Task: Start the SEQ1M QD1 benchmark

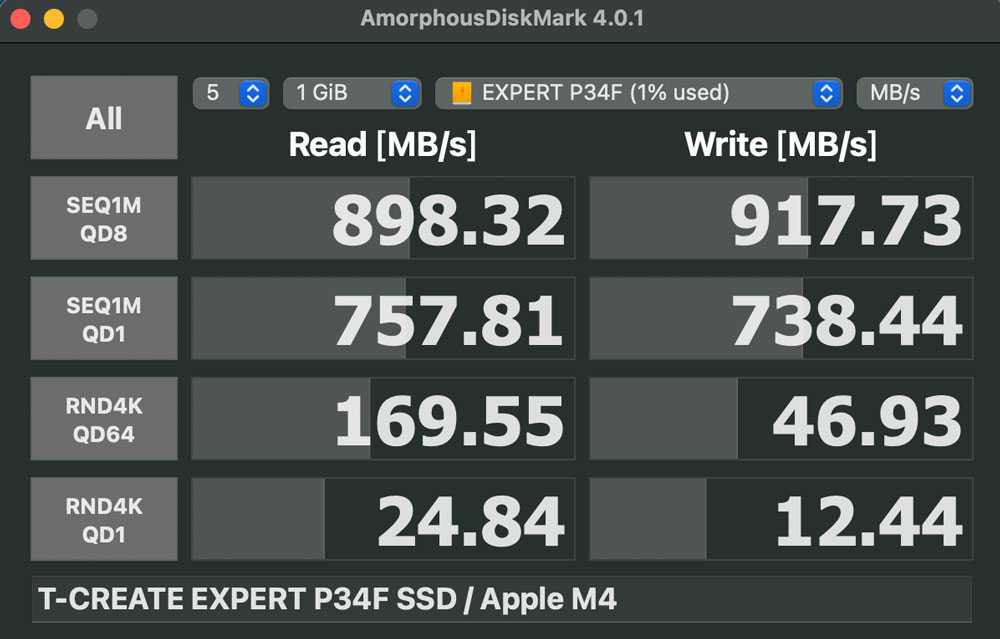Action: 104,318
